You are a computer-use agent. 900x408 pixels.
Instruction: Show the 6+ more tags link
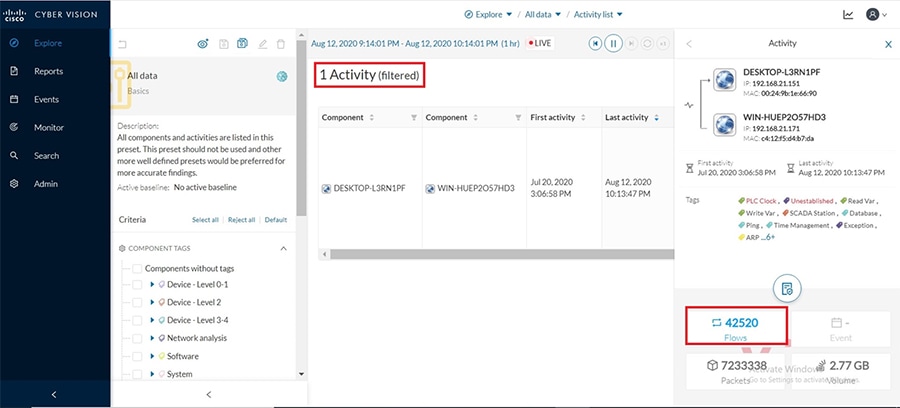[767, 237]
